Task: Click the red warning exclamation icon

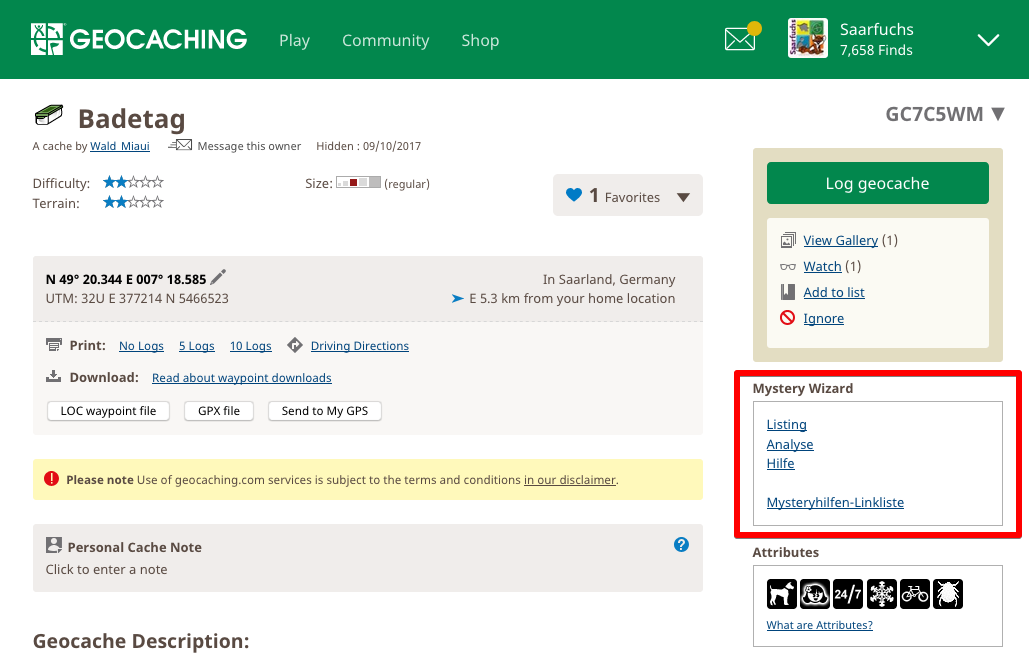Action: [51, 478]
